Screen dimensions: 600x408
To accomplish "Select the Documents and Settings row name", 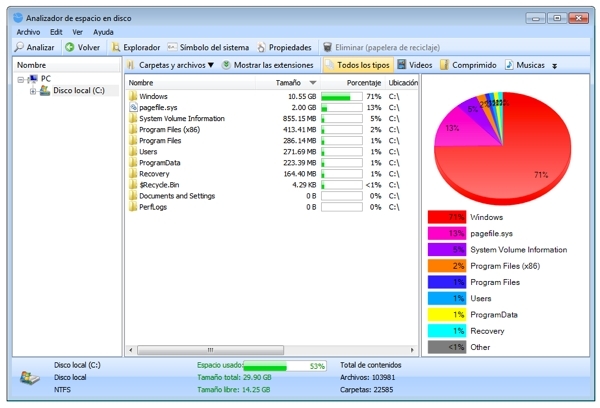I will tap(177, 196).
